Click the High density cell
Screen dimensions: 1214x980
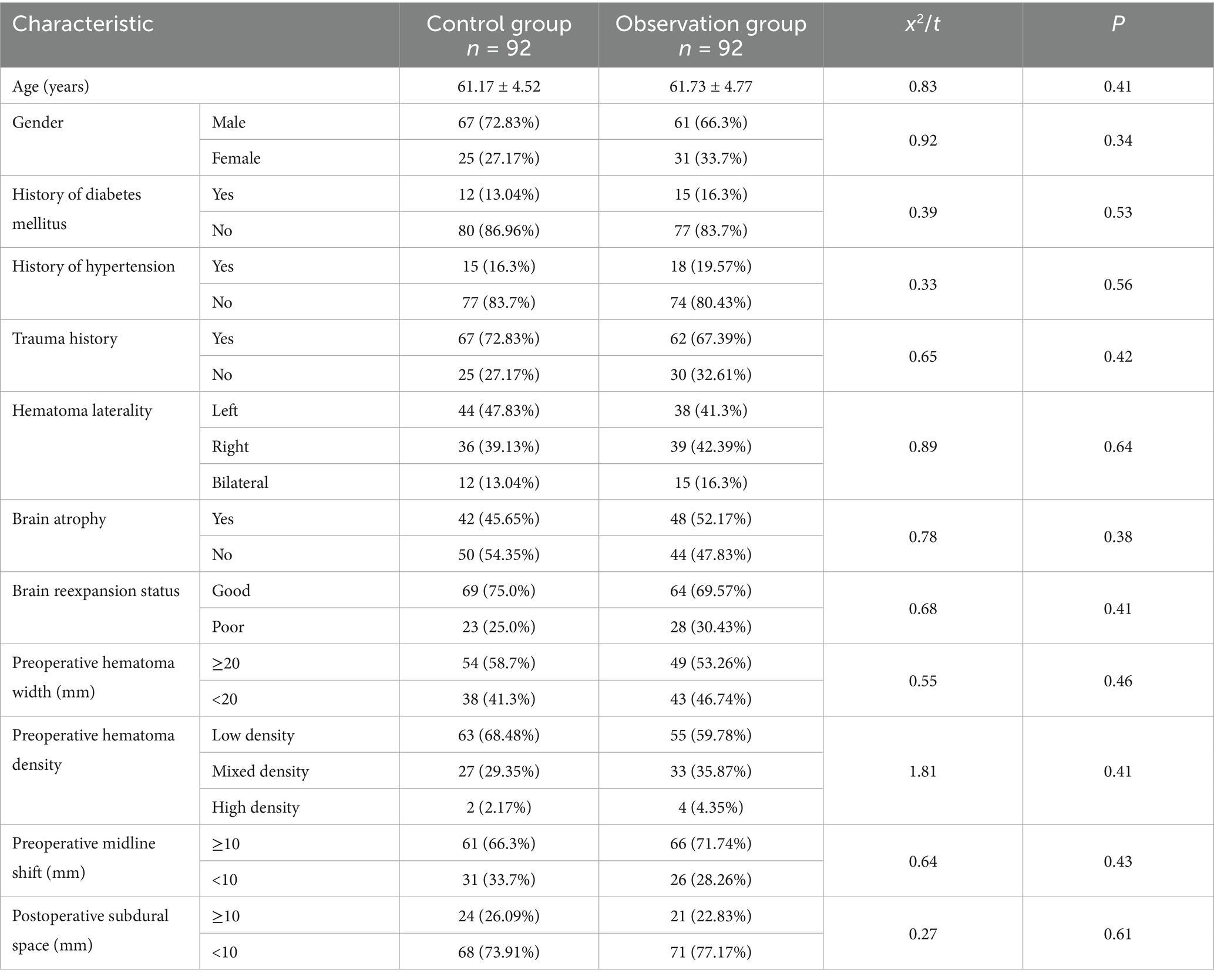tap(255, 807)
